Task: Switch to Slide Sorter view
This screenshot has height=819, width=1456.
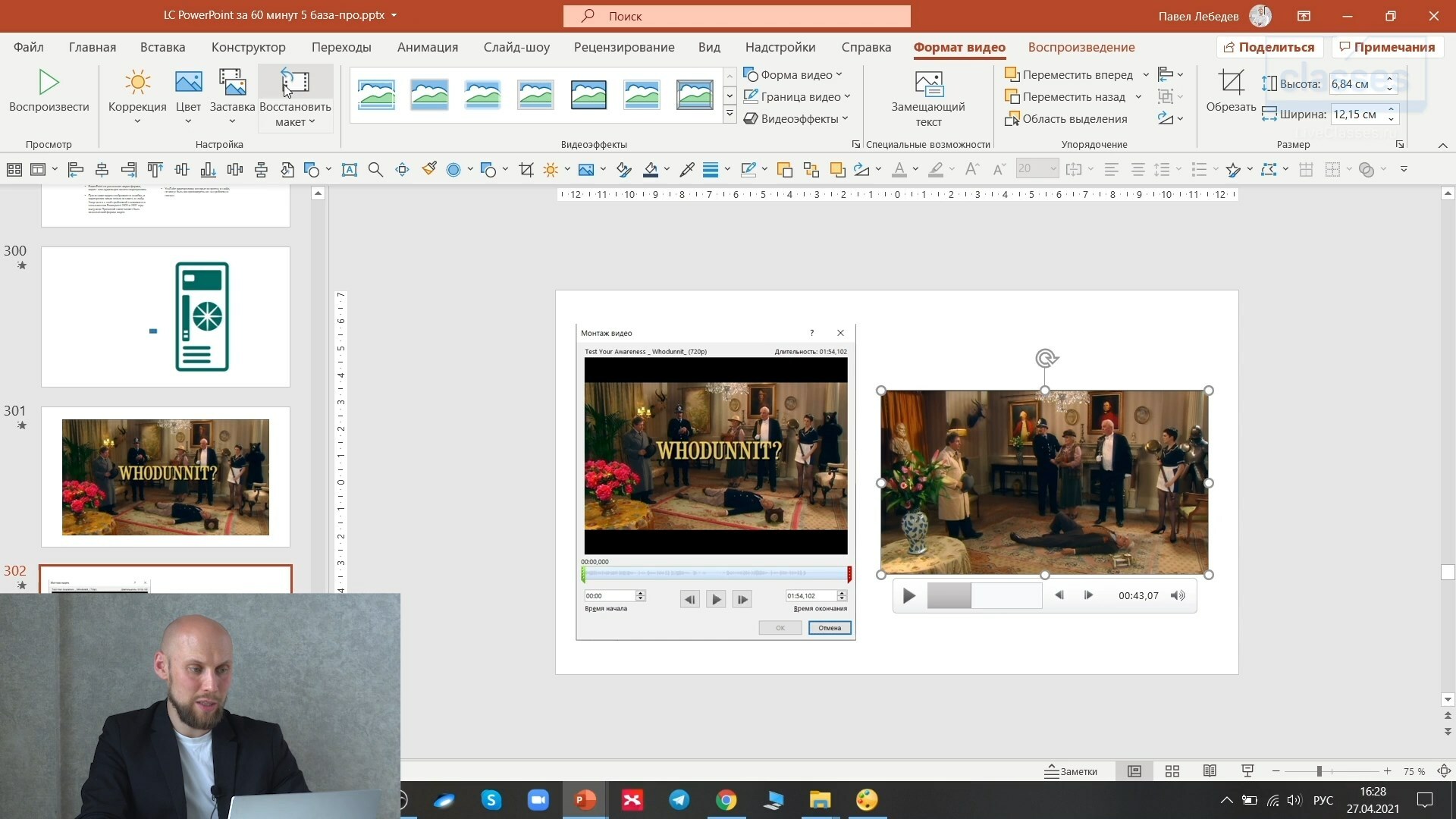Action: pos(1172,771)
